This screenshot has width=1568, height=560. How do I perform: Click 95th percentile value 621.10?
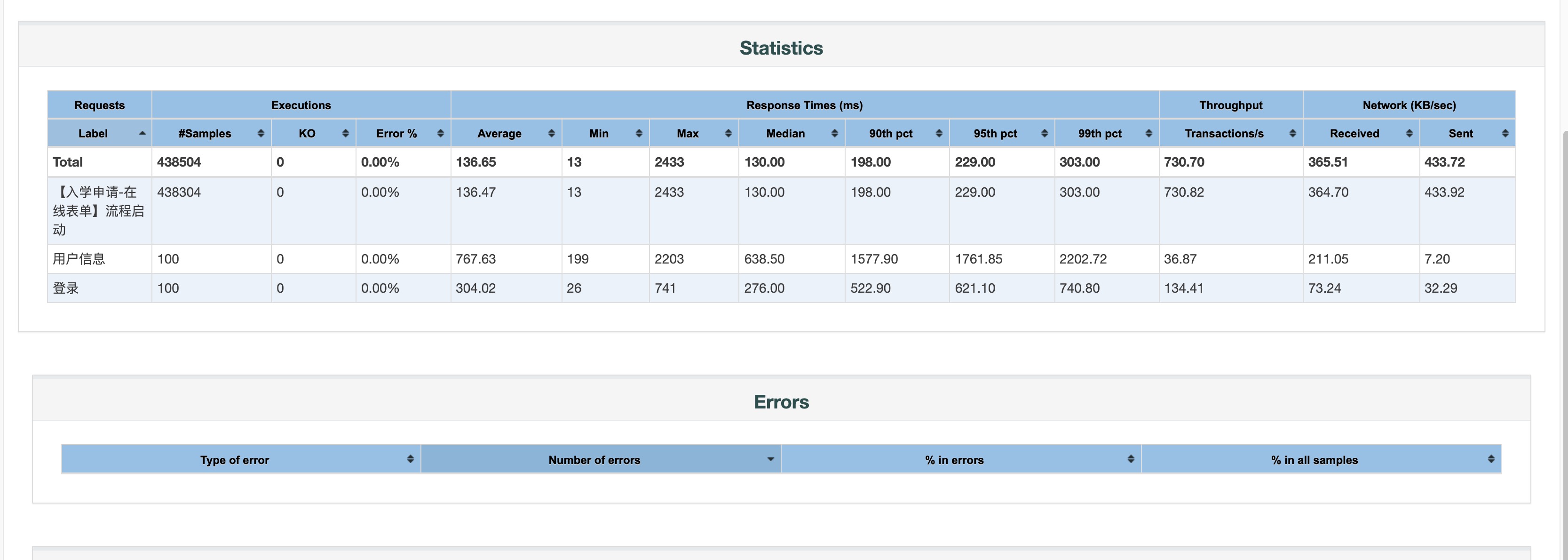pyautogui.click(x=975, y=288)
